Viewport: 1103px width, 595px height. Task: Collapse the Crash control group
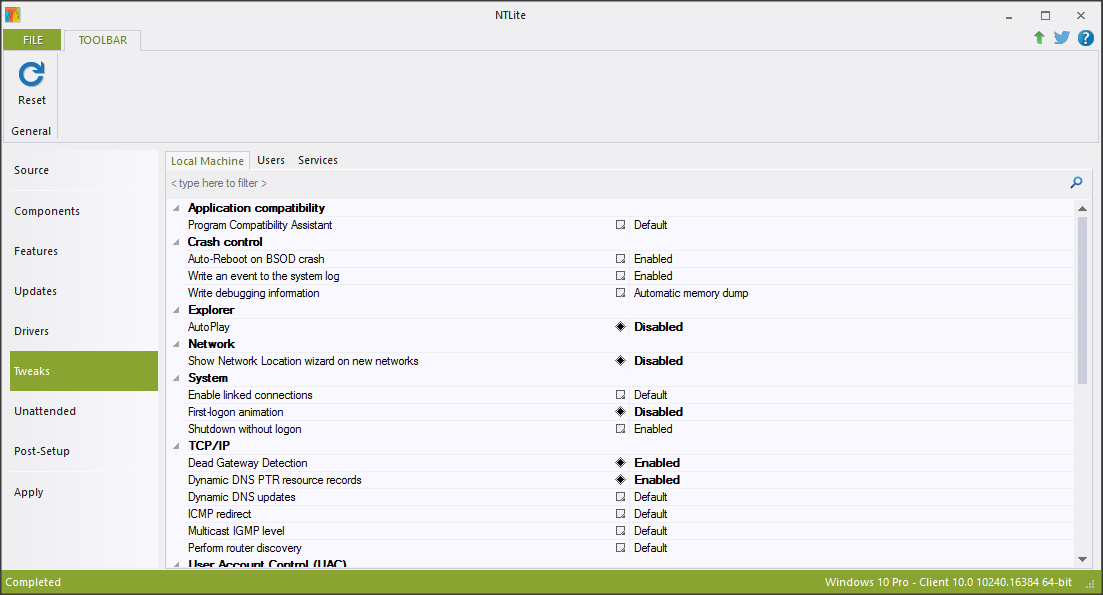[x=177, y=242]
